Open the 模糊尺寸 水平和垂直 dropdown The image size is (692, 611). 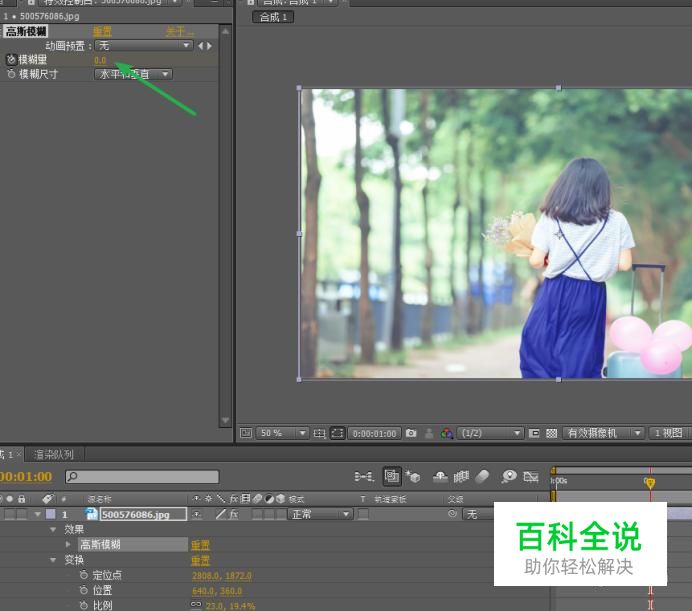[x=133, y=74]
